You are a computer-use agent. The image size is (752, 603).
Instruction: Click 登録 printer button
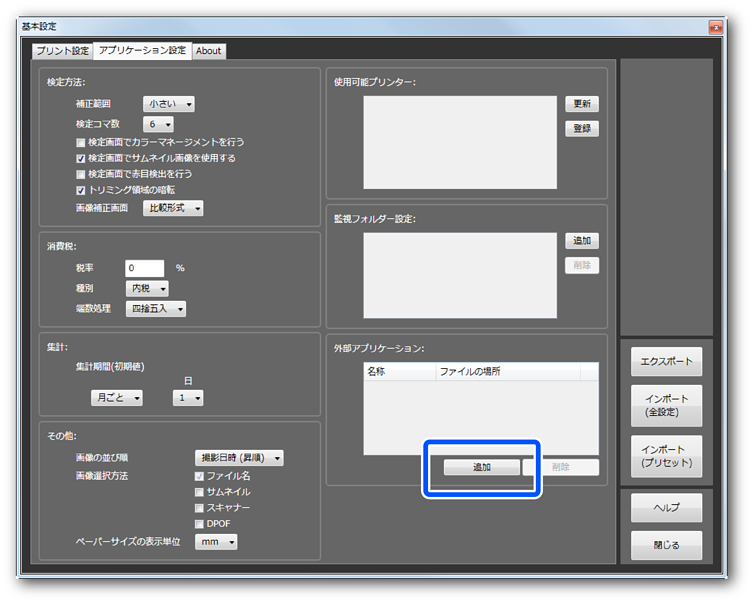coord(582,128)
